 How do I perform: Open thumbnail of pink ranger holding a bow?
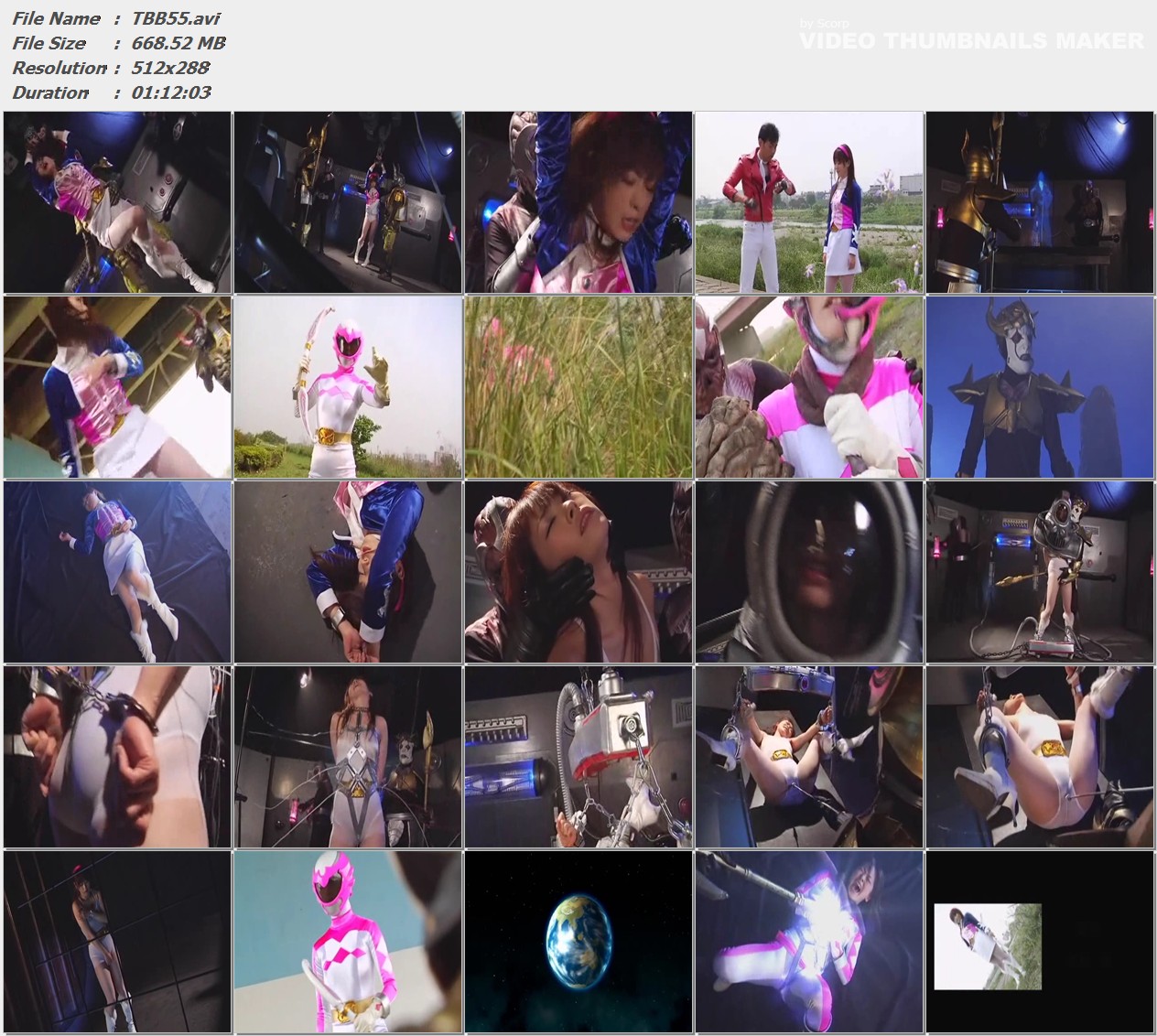pos(349,387)
